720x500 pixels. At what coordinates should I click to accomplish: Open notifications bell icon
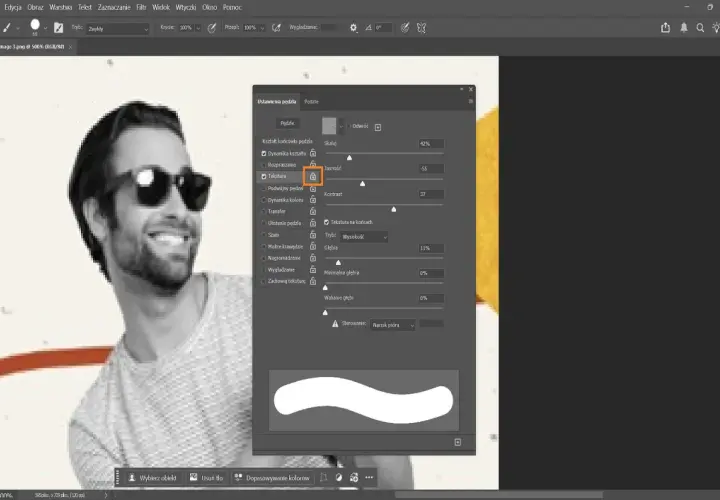pyautogui.click(x=684, y=28)
